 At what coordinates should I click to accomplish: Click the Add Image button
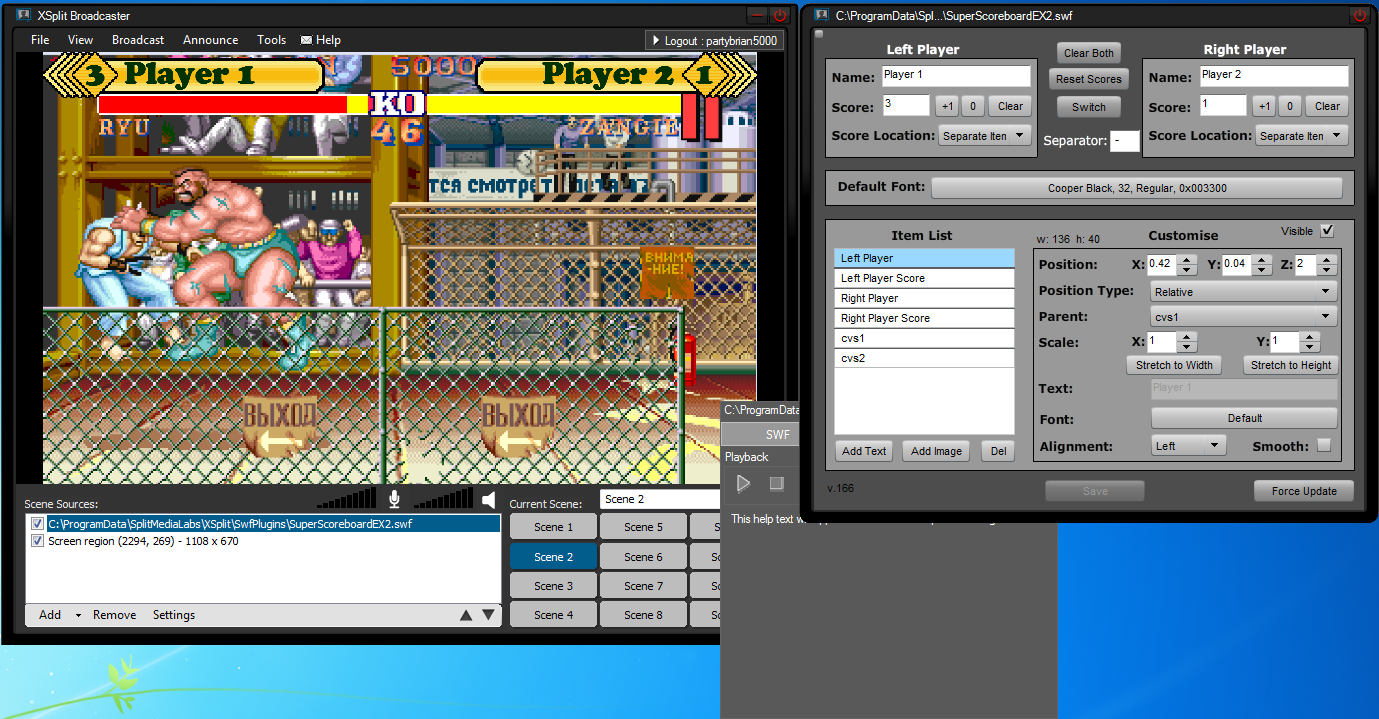[x=936, y=451]
